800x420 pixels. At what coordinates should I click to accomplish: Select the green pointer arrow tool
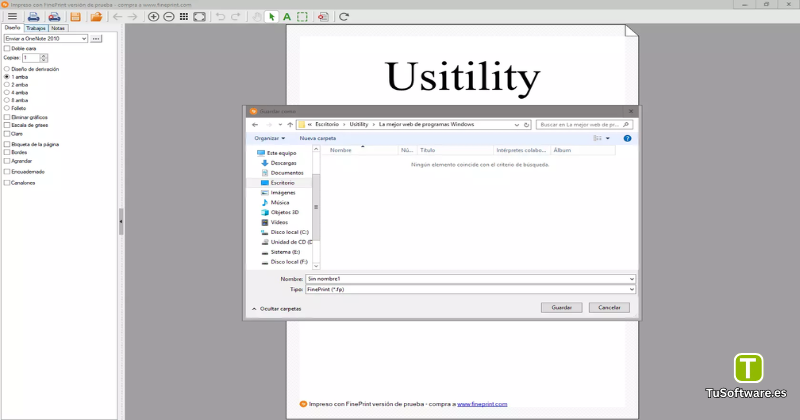pos(271,17)
